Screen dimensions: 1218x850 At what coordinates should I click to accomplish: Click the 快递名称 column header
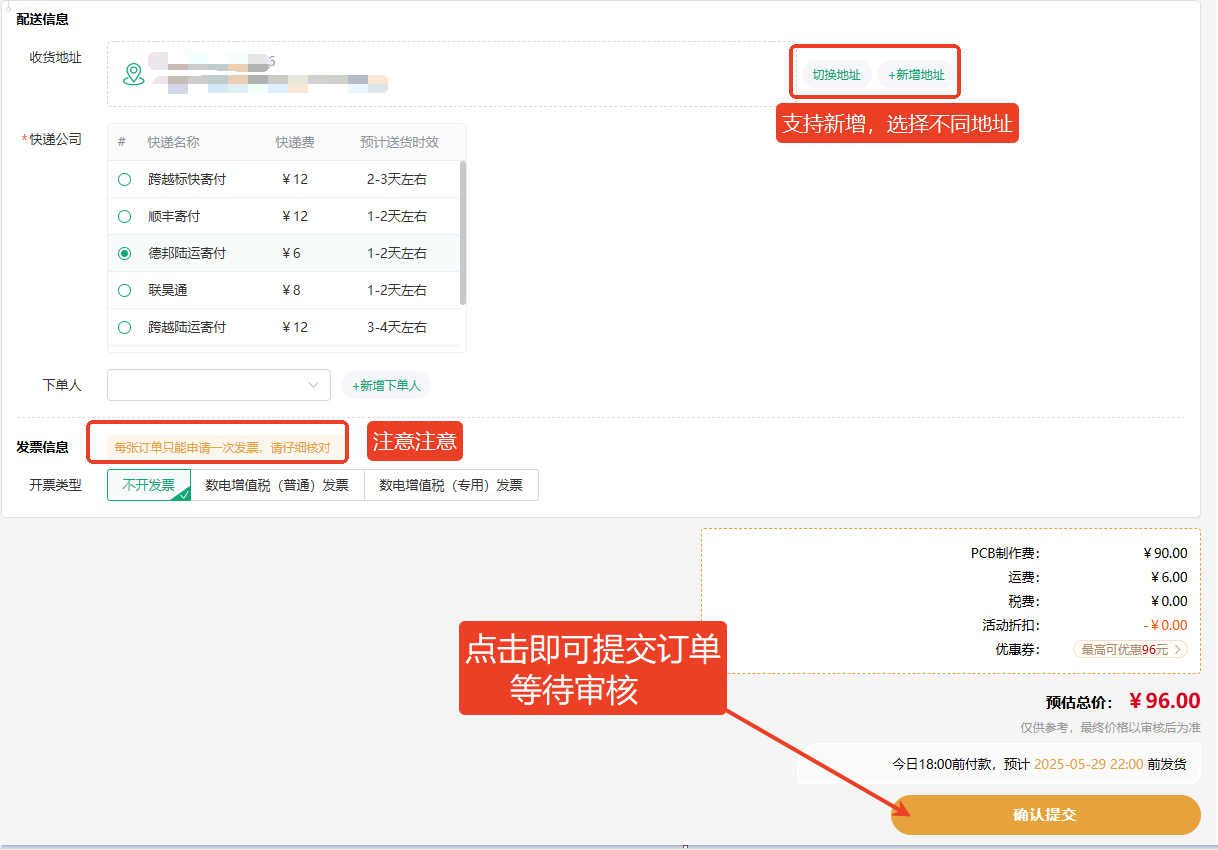click(174, 143)
